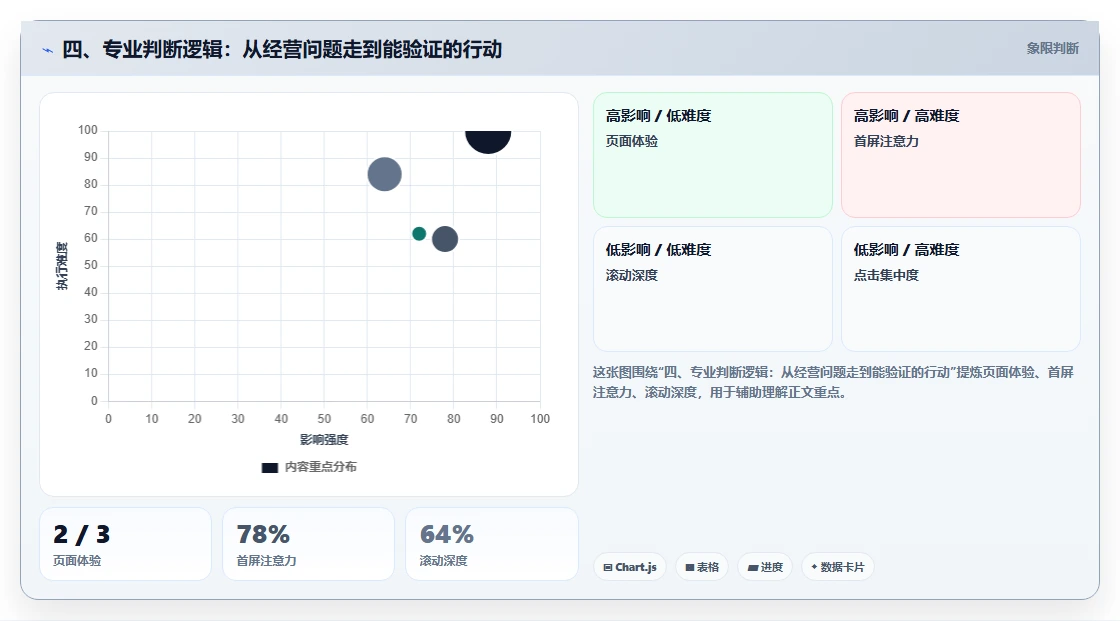This screenshot has height=621, width=1120.
Task: Click the lightning icon beside the section title
Action: [48, 50]
